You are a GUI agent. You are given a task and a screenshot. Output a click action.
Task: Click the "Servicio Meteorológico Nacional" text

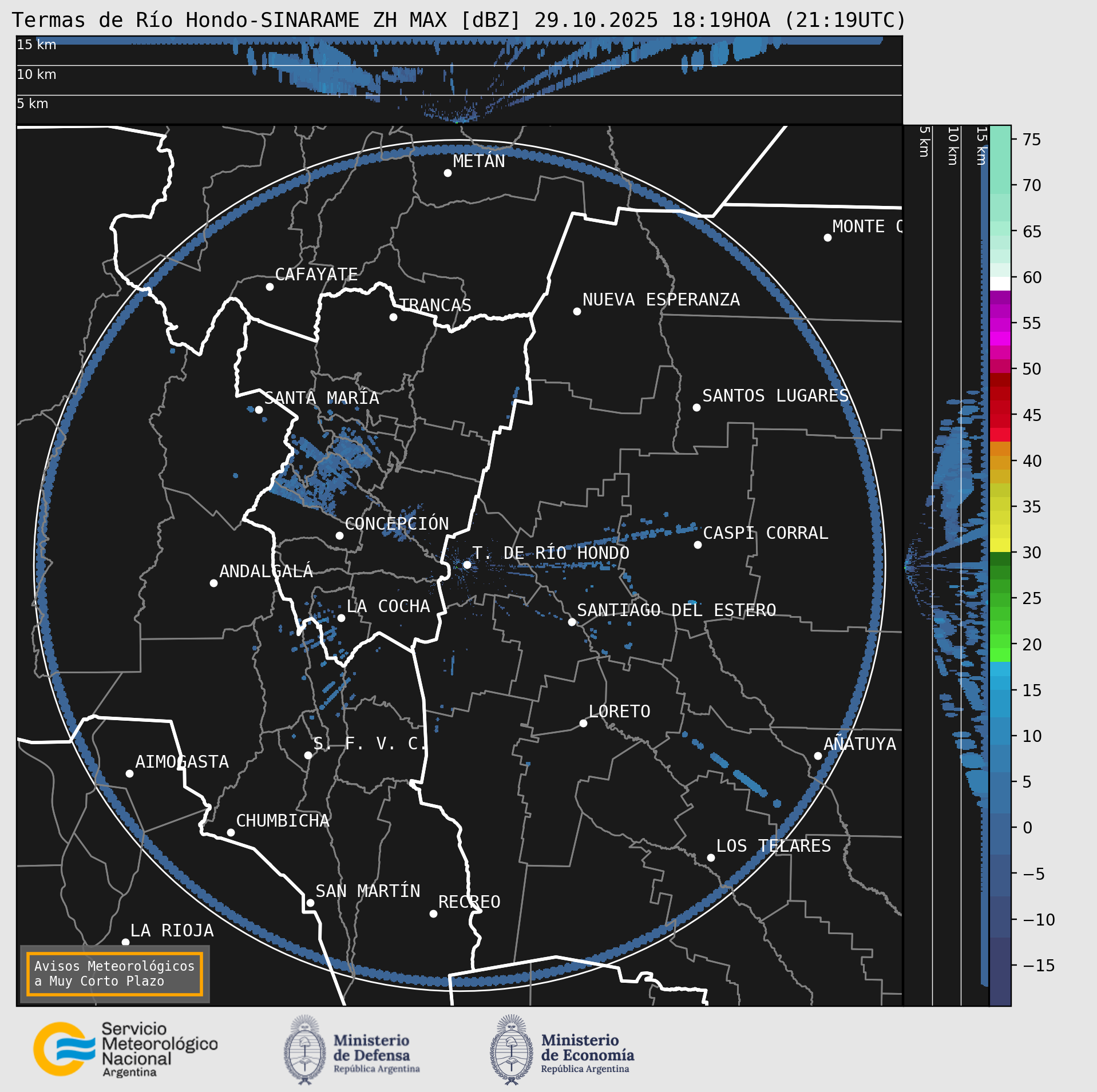(160, 1044)
